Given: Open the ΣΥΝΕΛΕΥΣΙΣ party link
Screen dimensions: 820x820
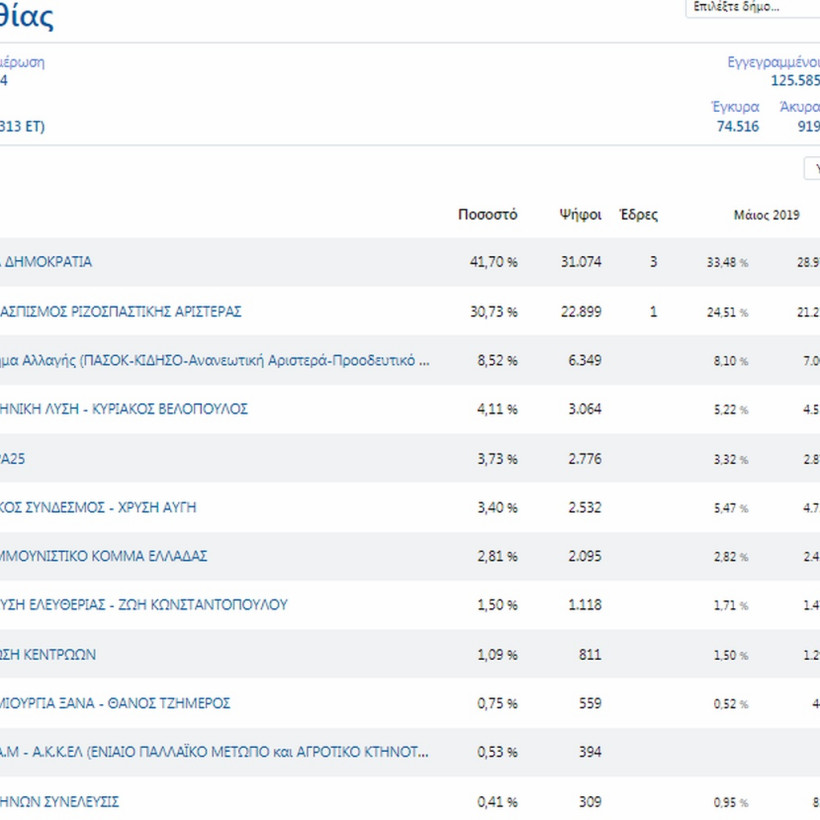Looking at the screenshot, I should coord(59,802).
